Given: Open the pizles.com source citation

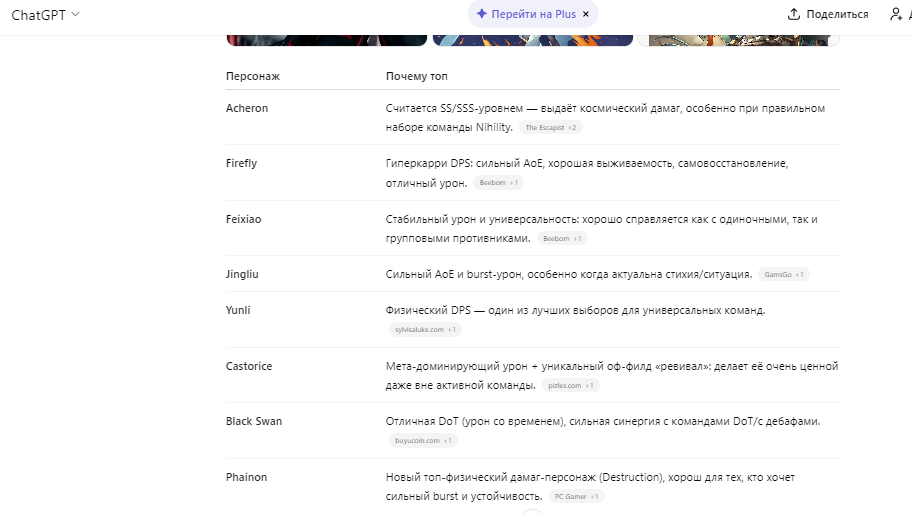Looking at the screenshot, I should (571, 385).
